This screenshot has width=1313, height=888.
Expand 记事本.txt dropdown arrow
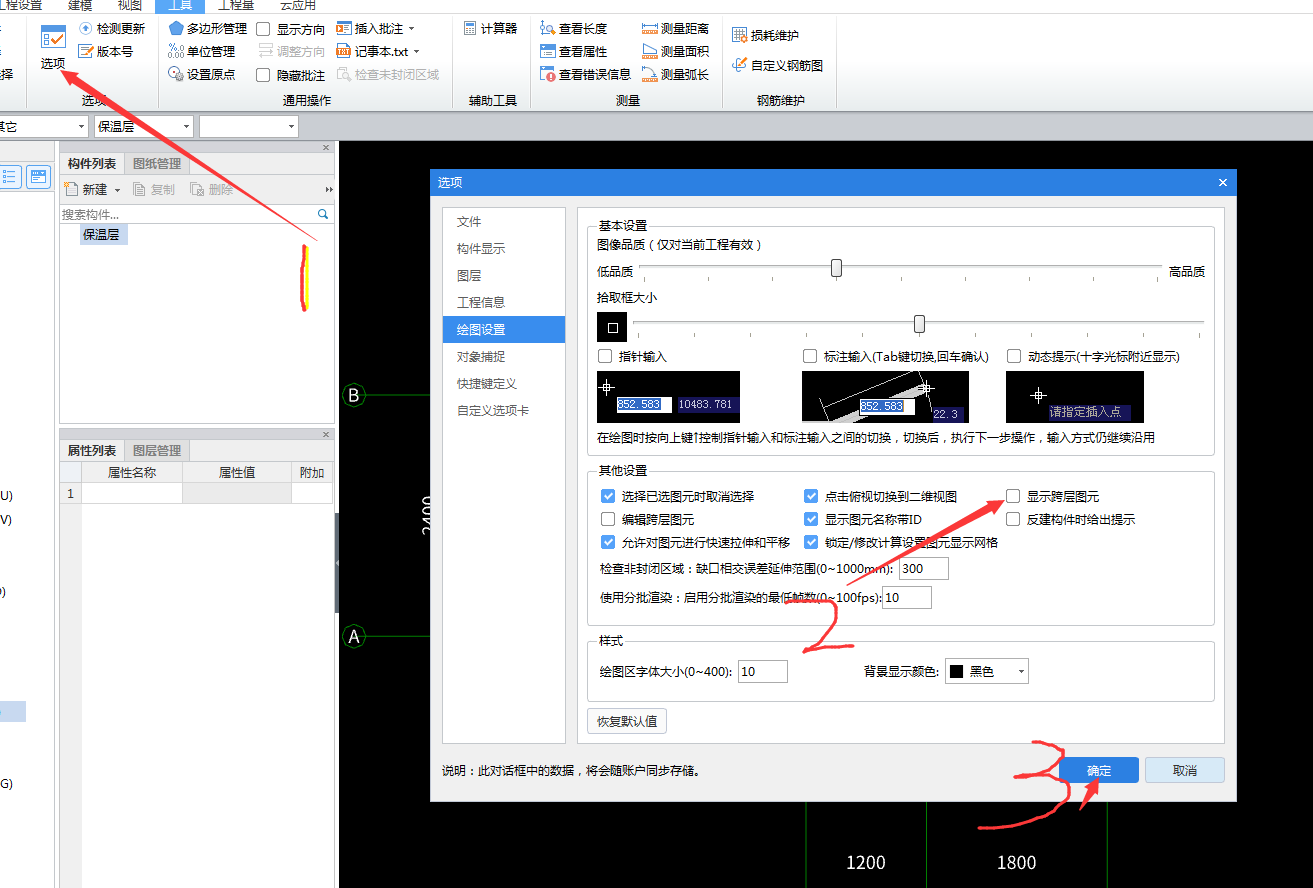[x=416, y=51]
